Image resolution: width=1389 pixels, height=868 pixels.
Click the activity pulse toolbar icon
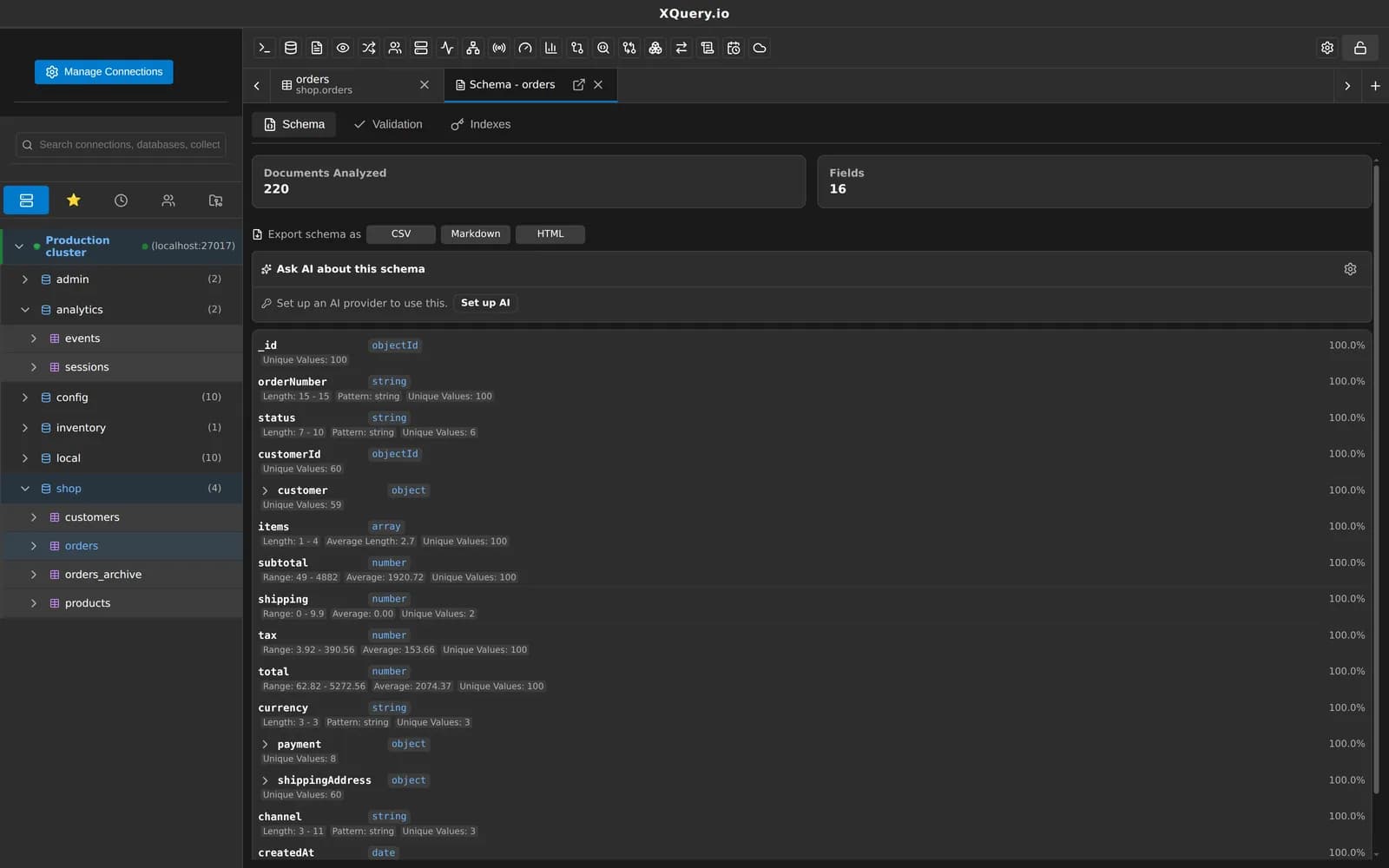click(447, 48)
